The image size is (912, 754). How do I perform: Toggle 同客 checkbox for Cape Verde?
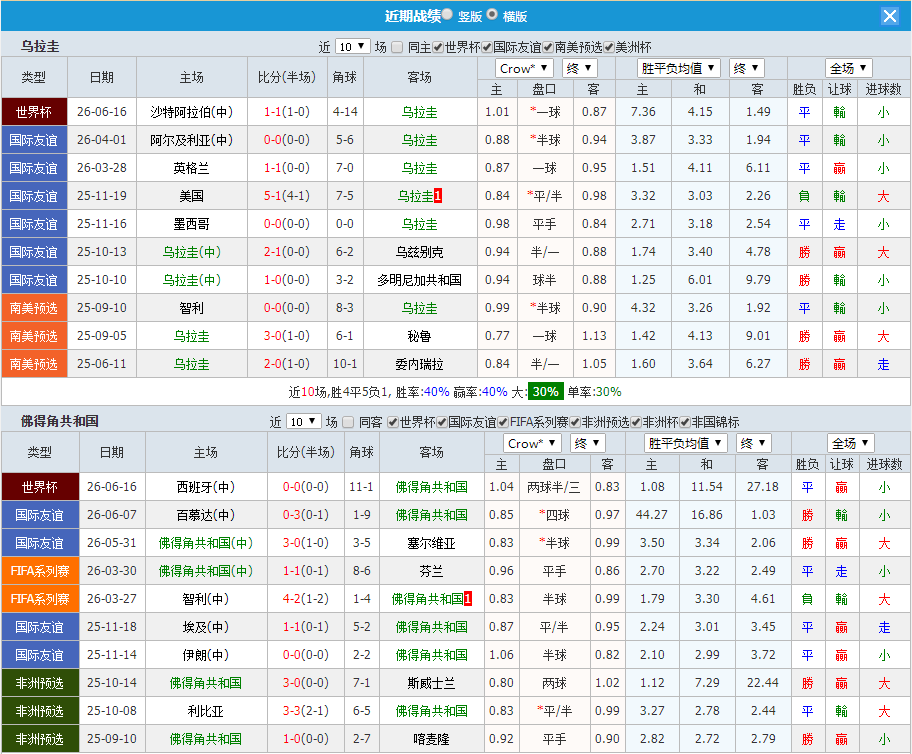[348, 422]
